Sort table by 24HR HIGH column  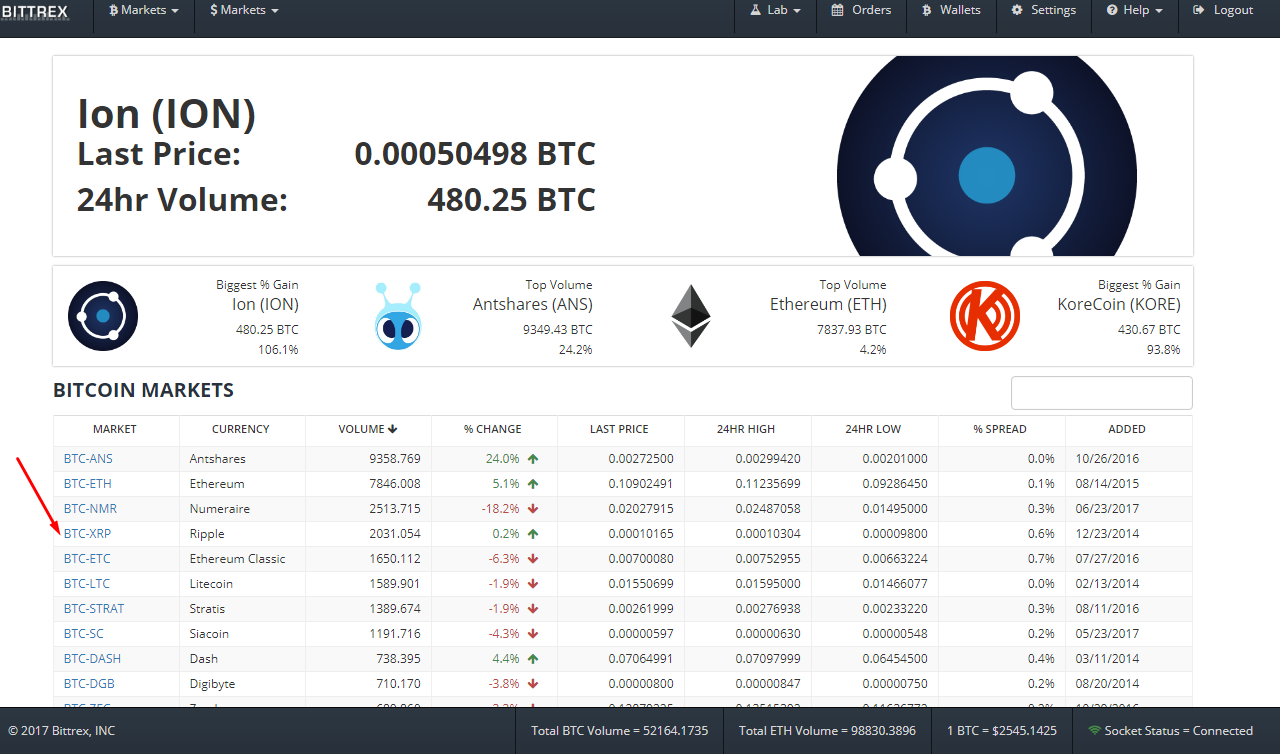click(x=746, y=429)
